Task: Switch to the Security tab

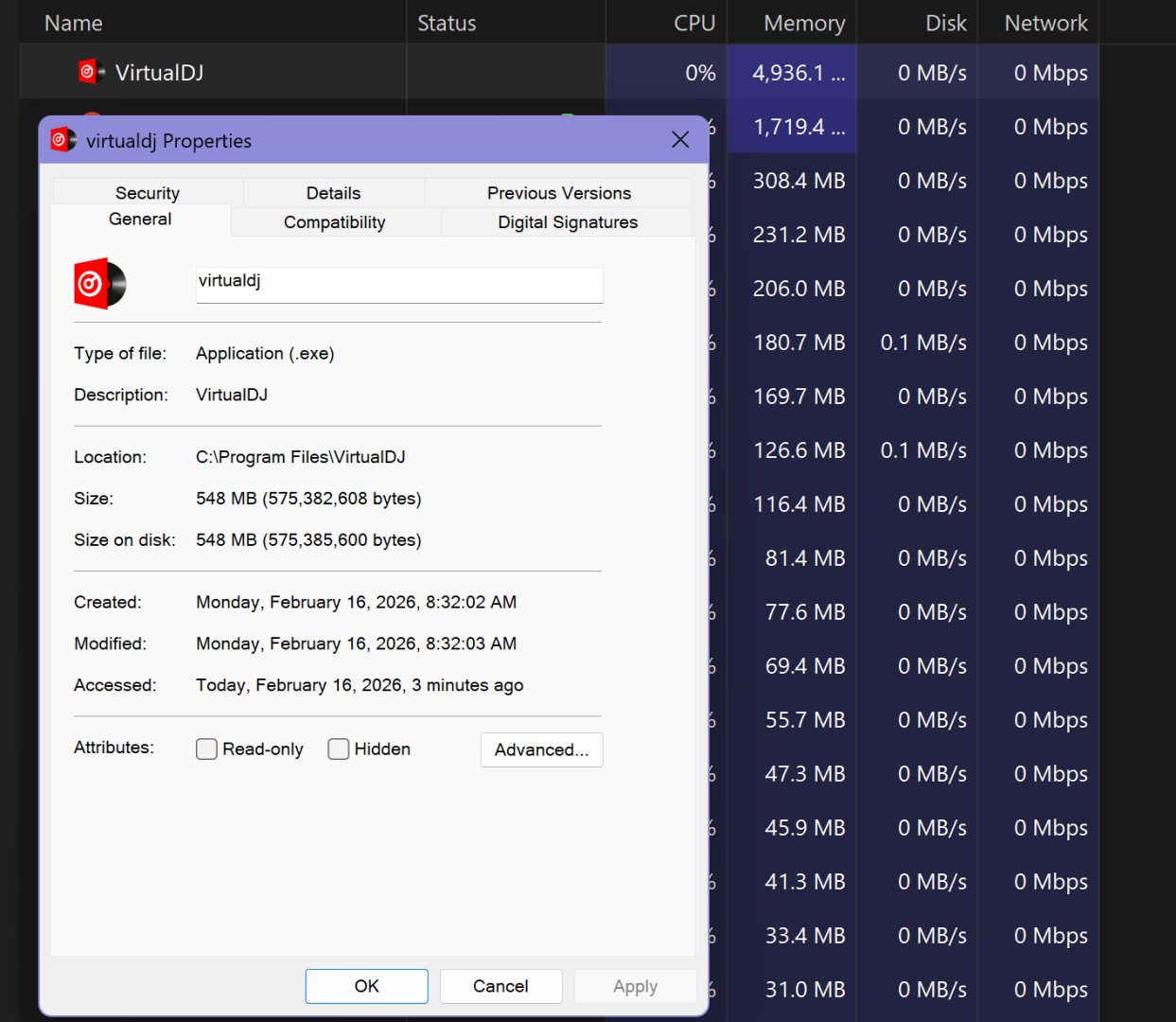Action: coord(148,193)
